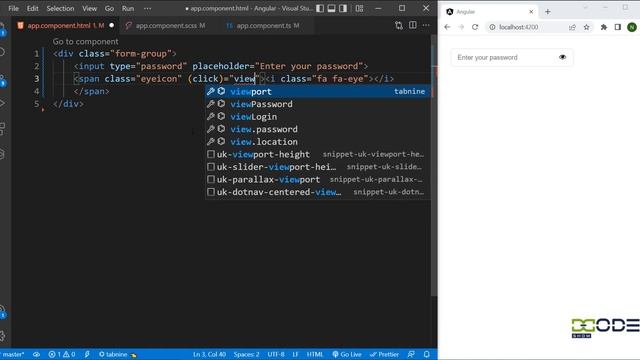640x360 pixels.
Task: Open the Go menu
Action: tap(109, 8)
